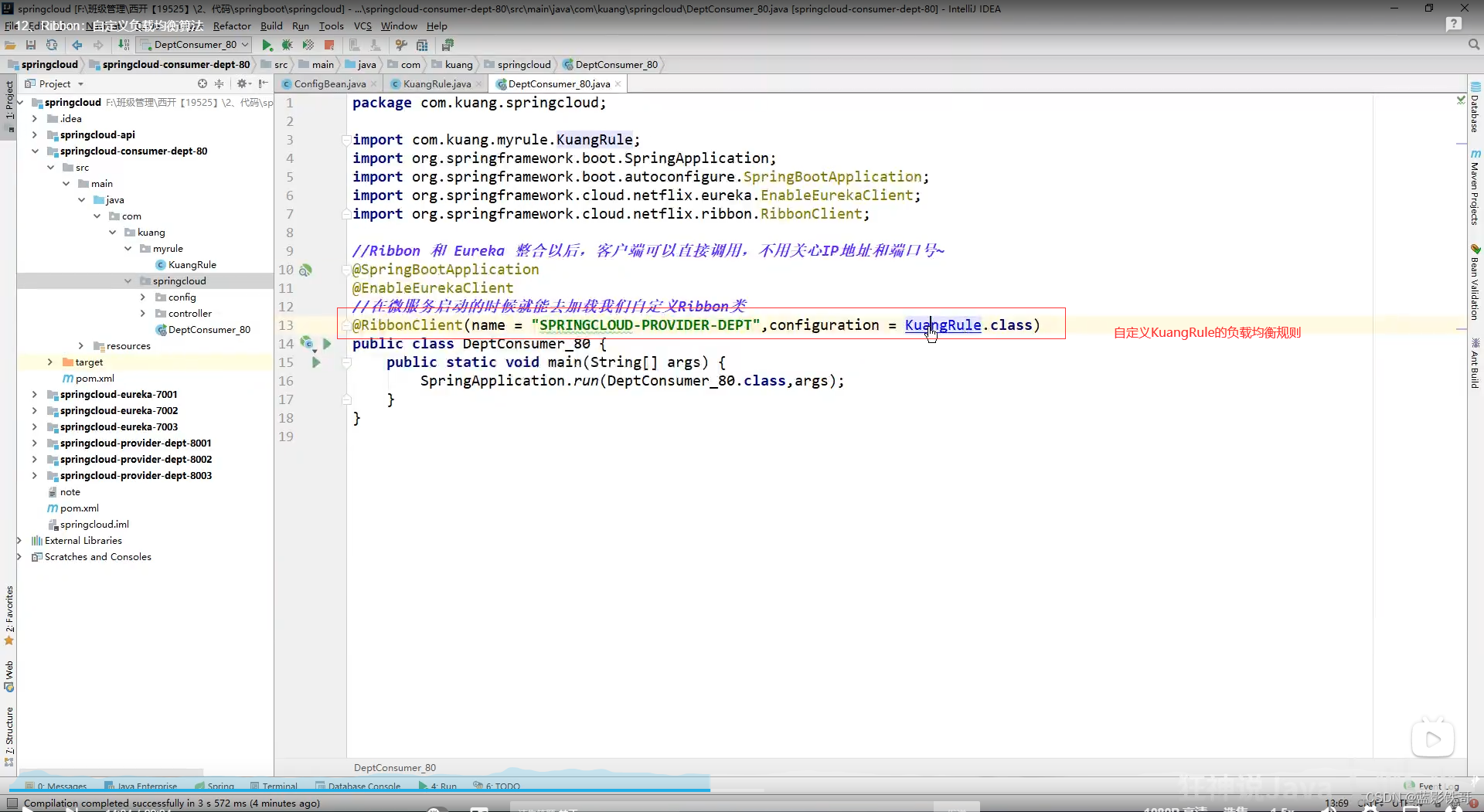Viewport: 1484px width, 812px height.
Task: Close the DeptConsumer_80.java tab
Action: 618,83
